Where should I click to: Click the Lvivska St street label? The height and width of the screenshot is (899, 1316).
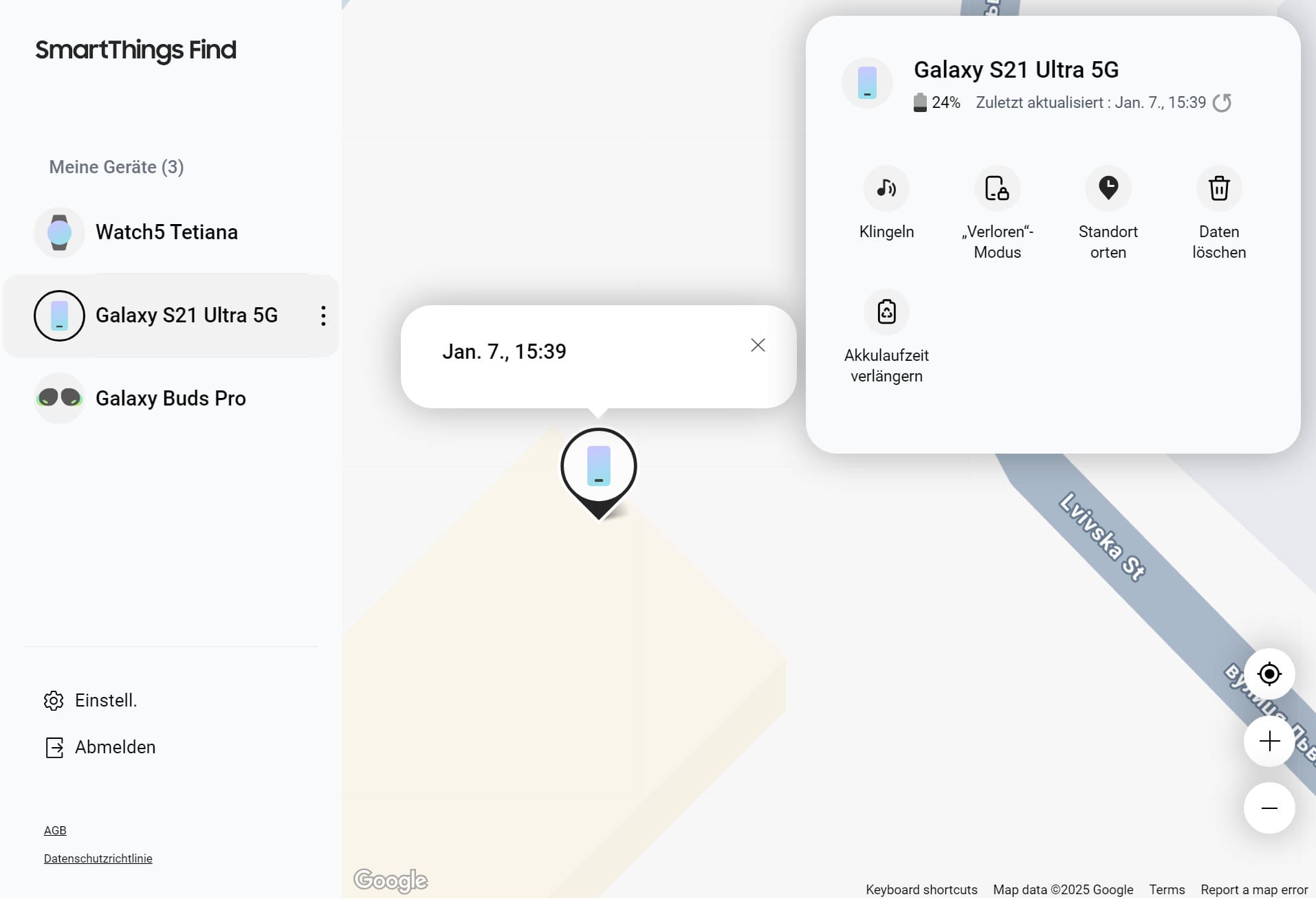1102,537
